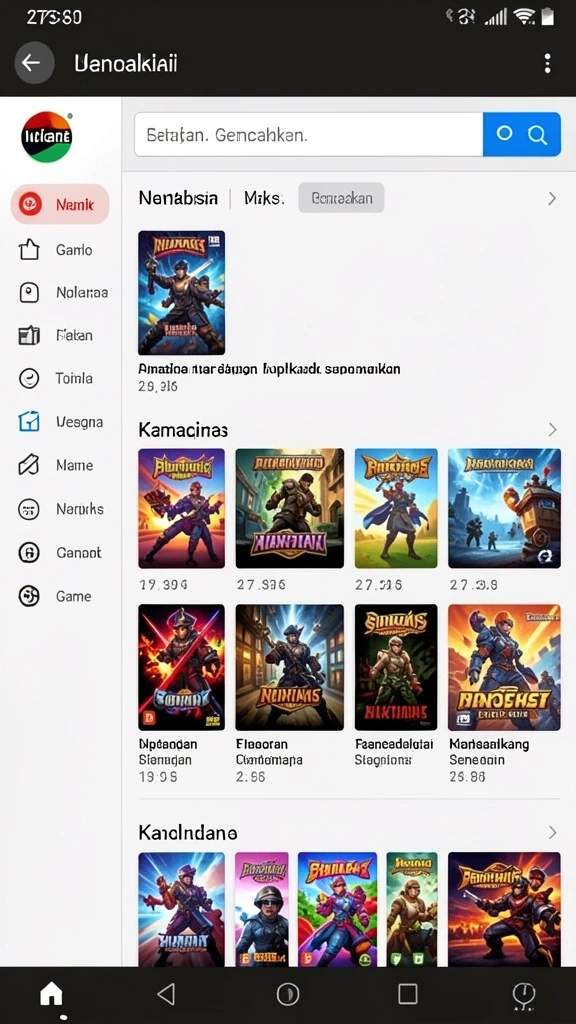Open the game cover priced 27.936
The width and height of the screenshot is (576, 1024).
(289, 508)
